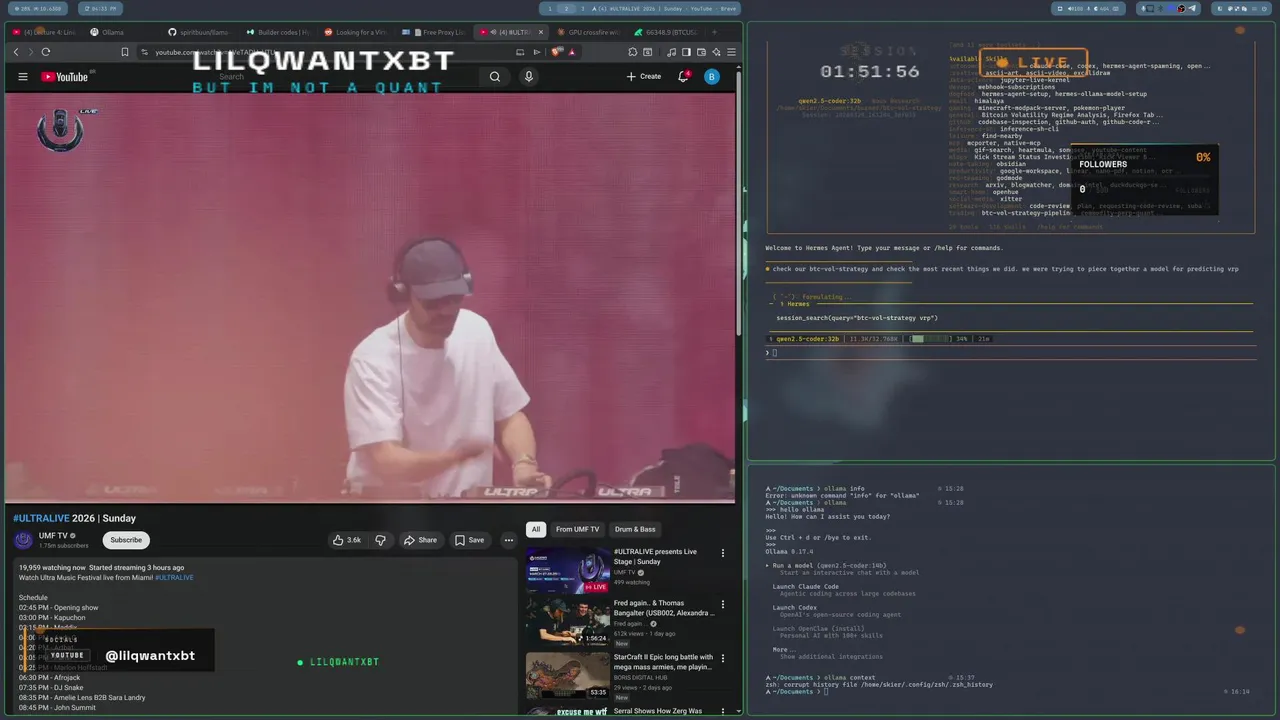1280x720 pixels.
Task: Open Brave Leo AI sparkle icon
Action: 716,52
